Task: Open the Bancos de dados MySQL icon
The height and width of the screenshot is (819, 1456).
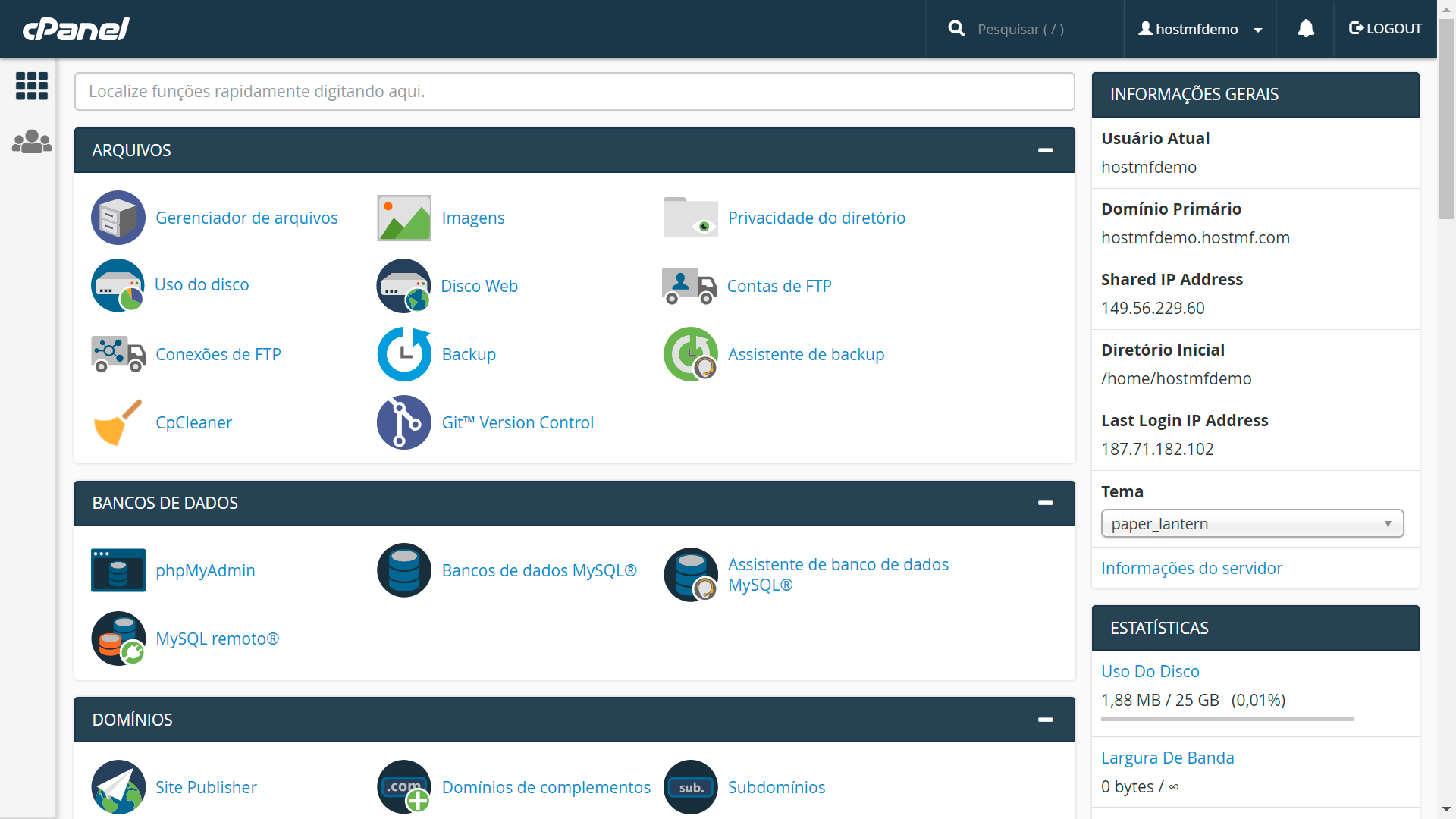Action: pyautogui.click(x=404, y=570)
